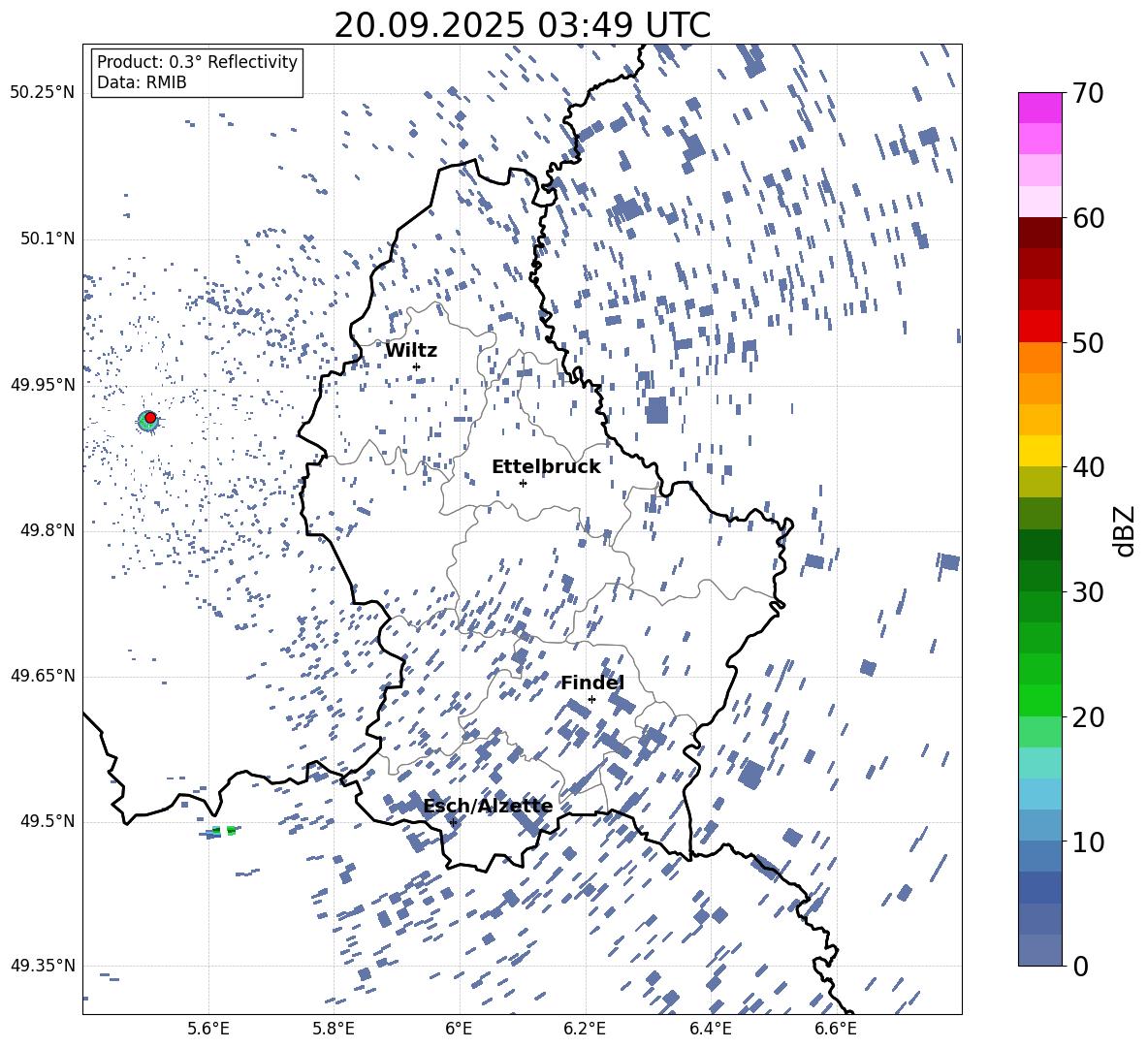The width and height of the screenshot is (1148, 1048).
Task: Click the 6°E longitude label
Action: click(x=459, y=1029)
